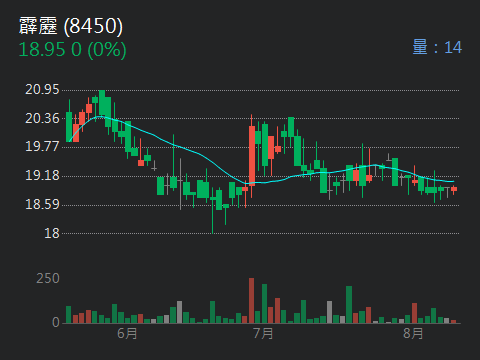
Task: Click the volume label 量 : 14
Action: click(x=437, y=47)
